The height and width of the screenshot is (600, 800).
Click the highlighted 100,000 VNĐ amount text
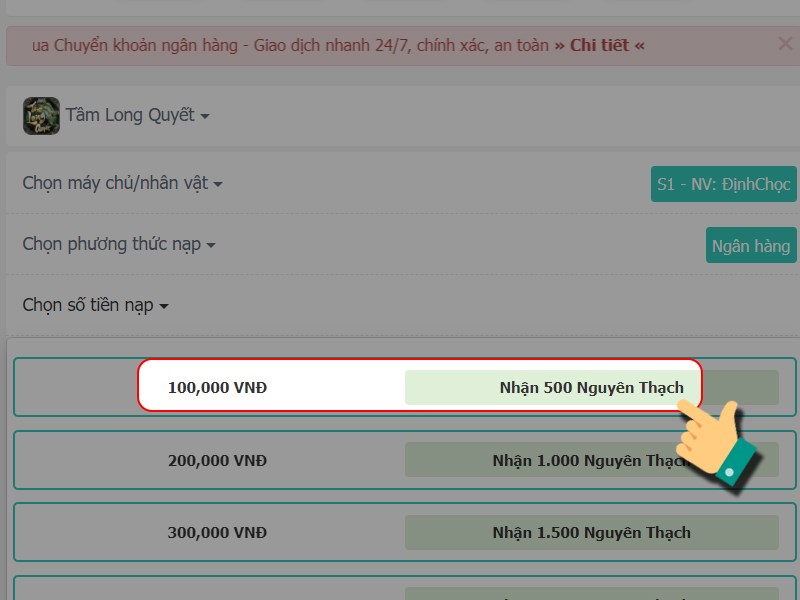tap(216, 387)
